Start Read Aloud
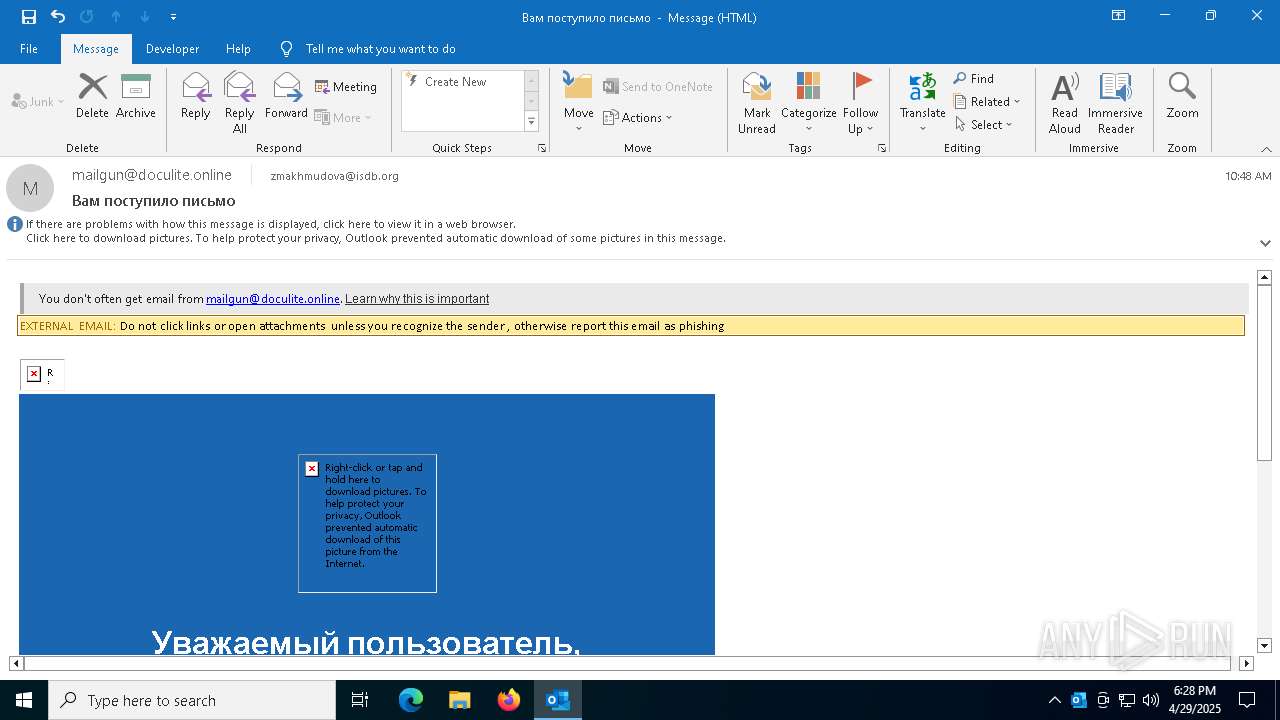1280x720 pixels. [1065, 102]
